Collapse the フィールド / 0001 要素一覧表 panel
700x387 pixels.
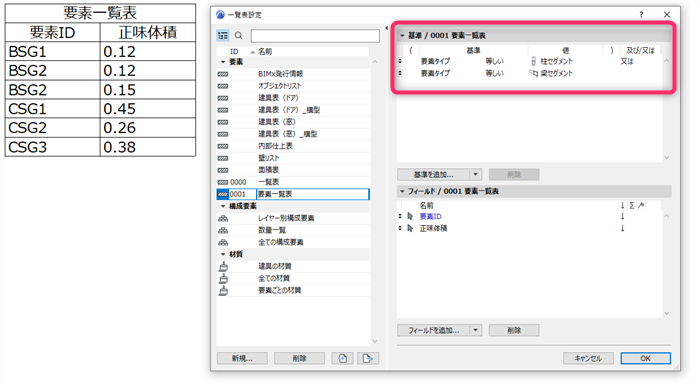pos(402,191)
